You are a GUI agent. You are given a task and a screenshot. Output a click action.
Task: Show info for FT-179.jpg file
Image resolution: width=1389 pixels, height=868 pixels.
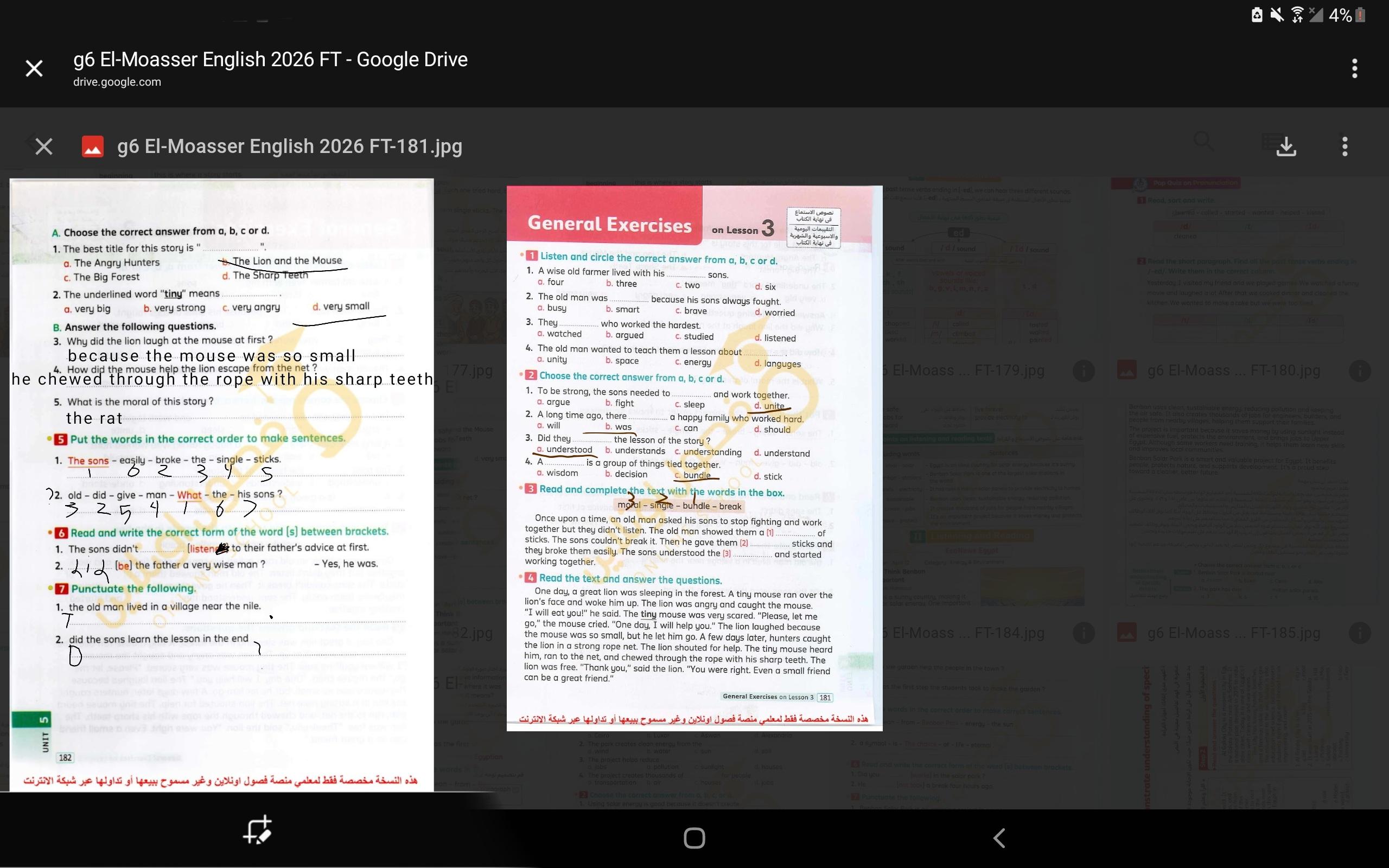1083,371
